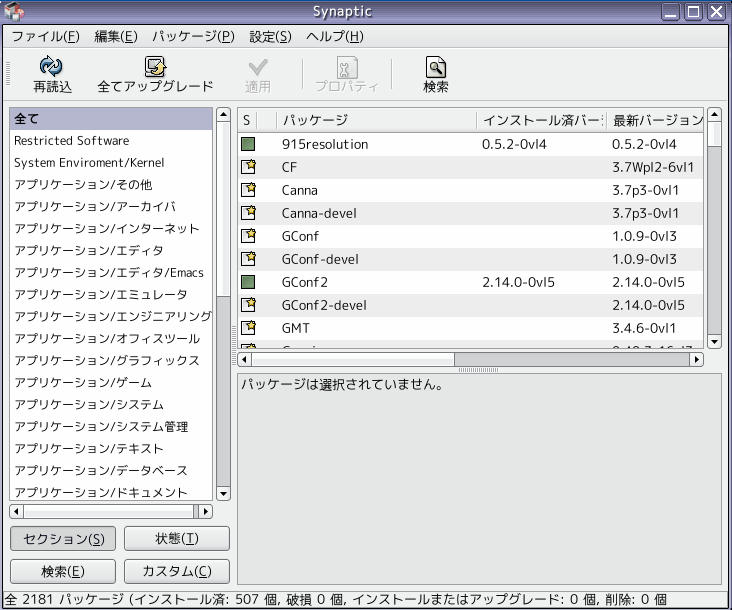Viewport: 732px width, 610px height.
Task: Click the 全てアップグレード upgrade-all icon
Action: (x=155, y=66)
